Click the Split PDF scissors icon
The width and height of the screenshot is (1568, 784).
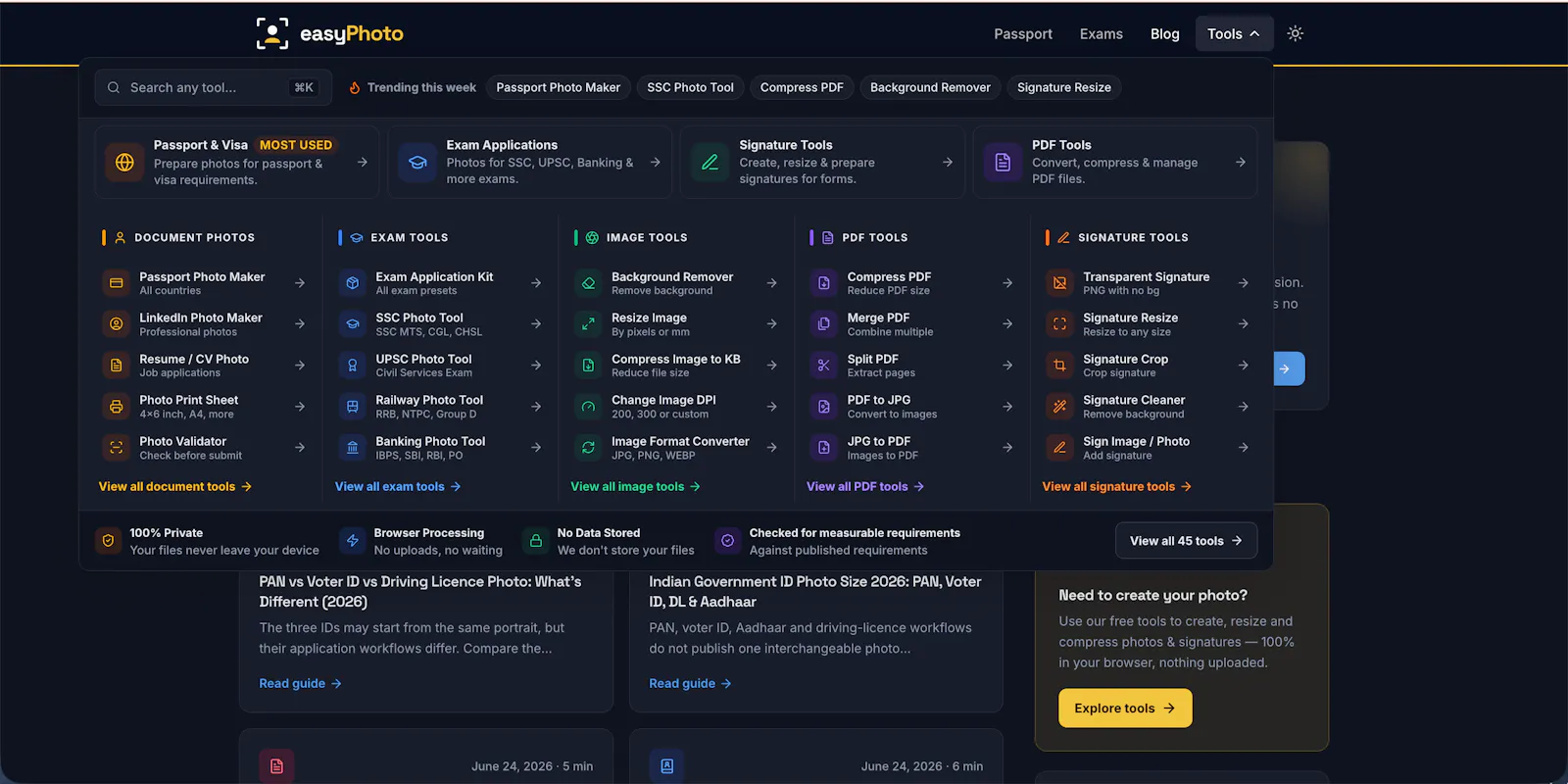tap(824, 365)
